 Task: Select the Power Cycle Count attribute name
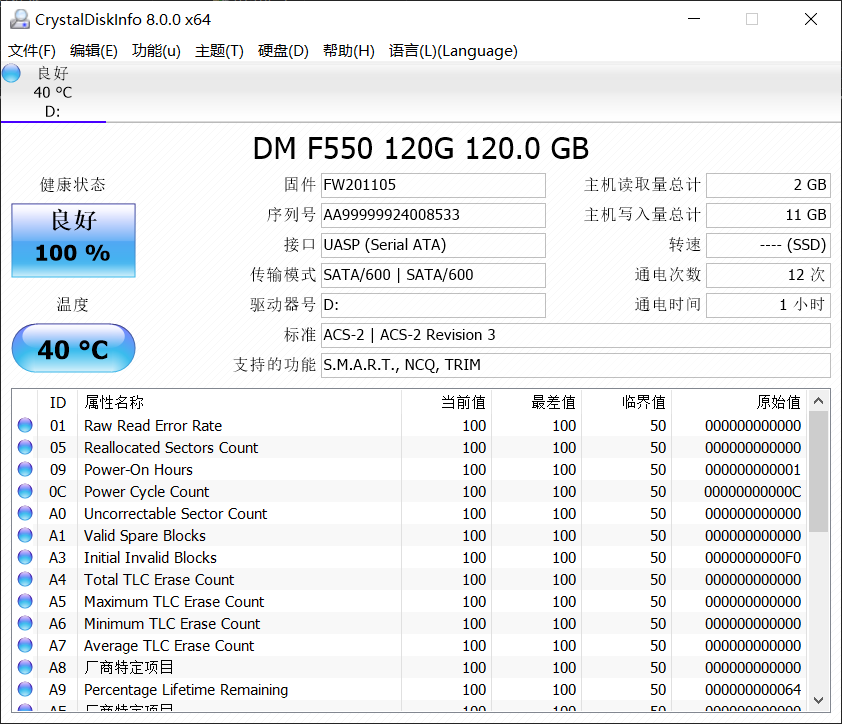147,492
